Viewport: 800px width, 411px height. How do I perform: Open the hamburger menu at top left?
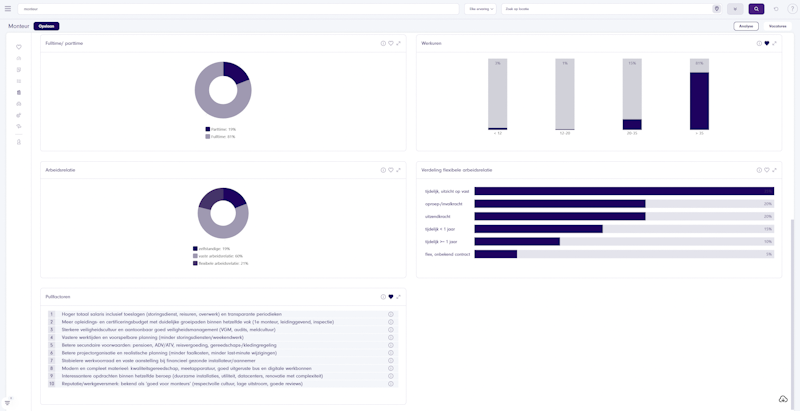coord(8,9)
